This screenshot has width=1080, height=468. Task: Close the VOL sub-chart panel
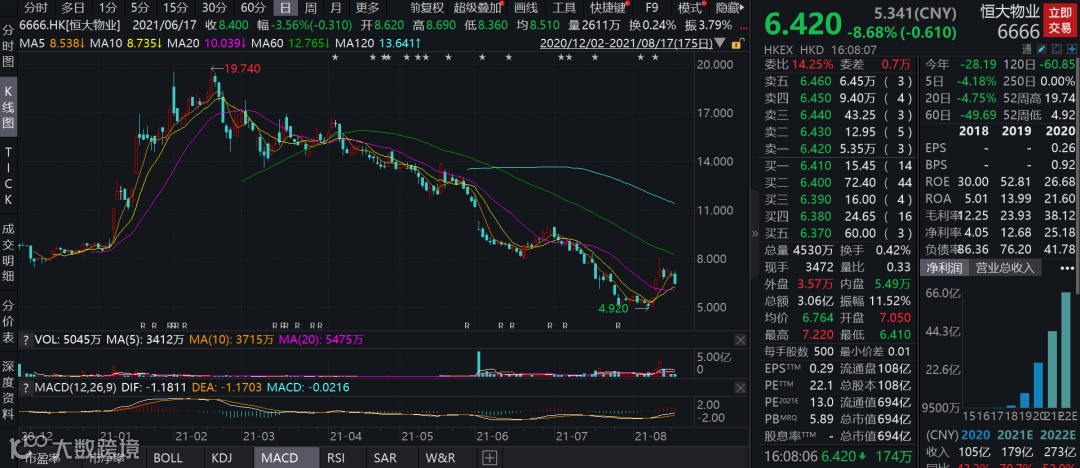740,340
